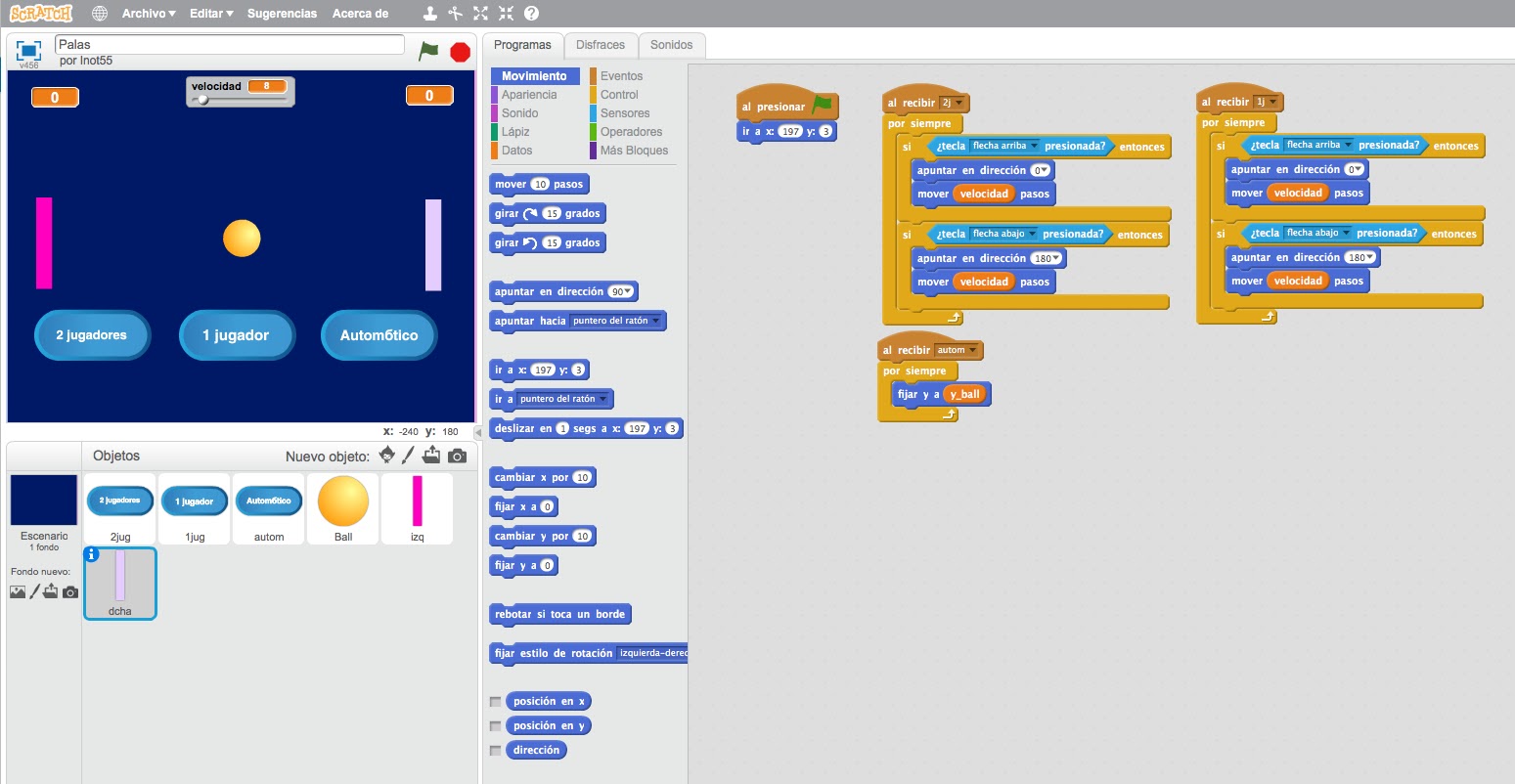Enable the posición en y stage monitor

point(495,725)
